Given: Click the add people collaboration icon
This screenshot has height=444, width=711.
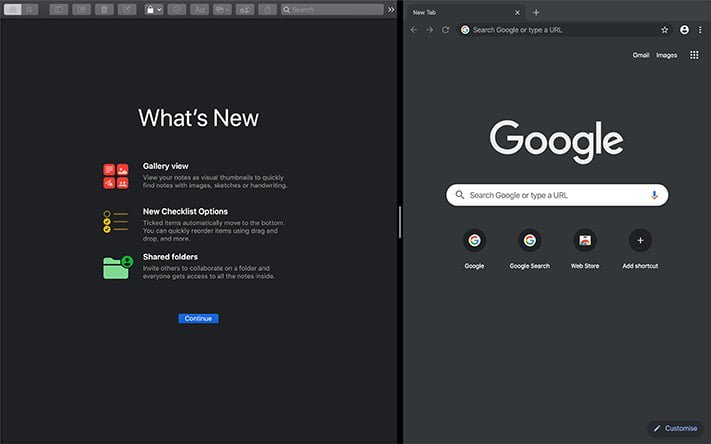Looking at the screenshot, I should [245, 10].
